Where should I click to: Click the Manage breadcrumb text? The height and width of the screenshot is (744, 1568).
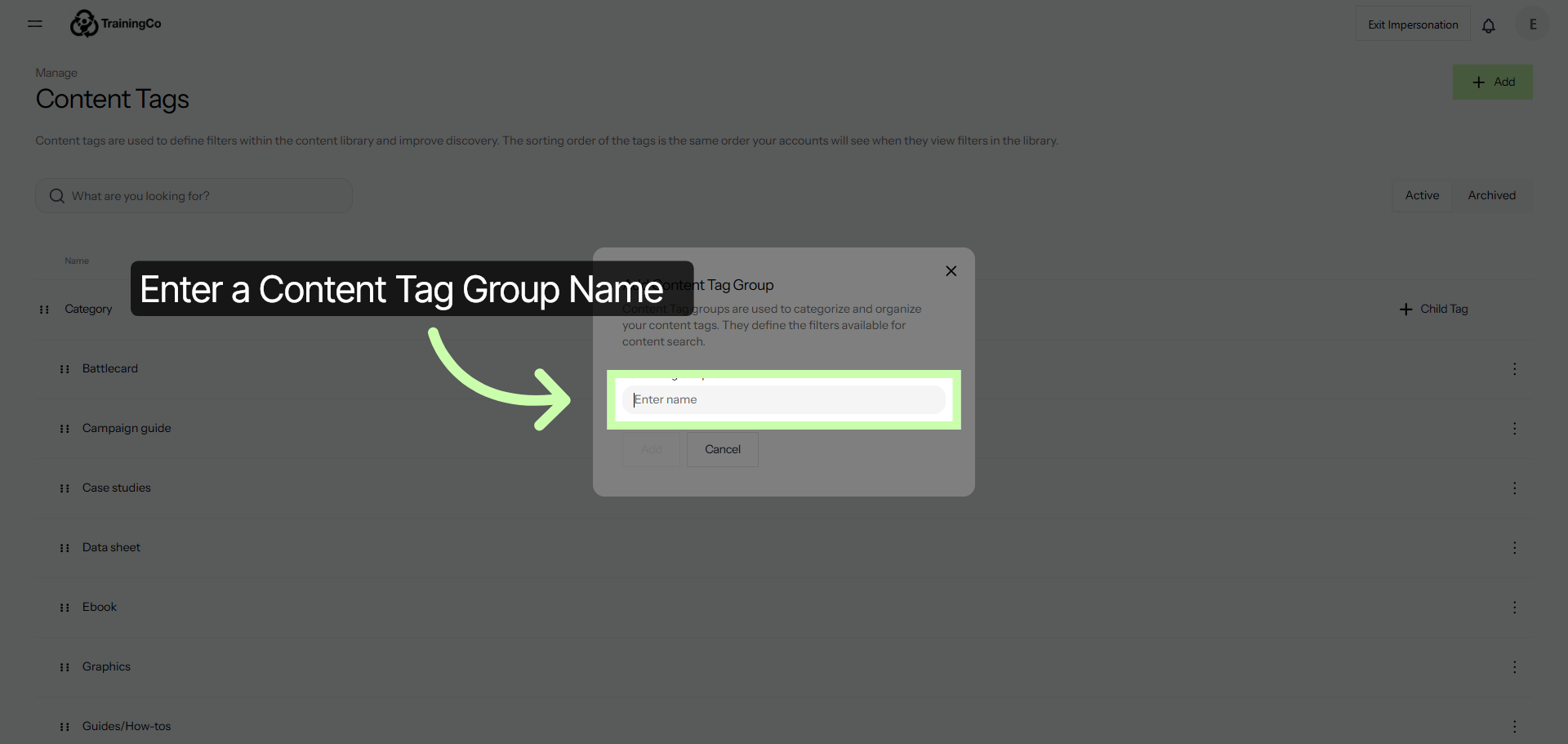56,73
